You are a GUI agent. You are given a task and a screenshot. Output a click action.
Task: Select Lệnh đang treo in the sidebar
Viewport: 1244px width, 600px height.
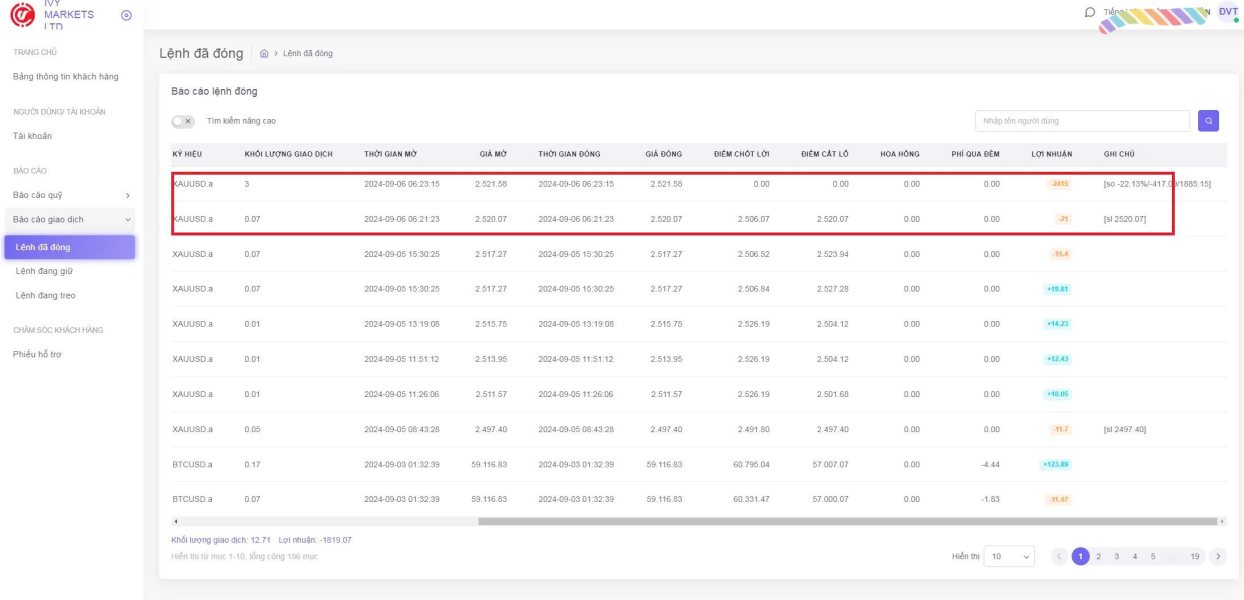(x=46, y=296)
